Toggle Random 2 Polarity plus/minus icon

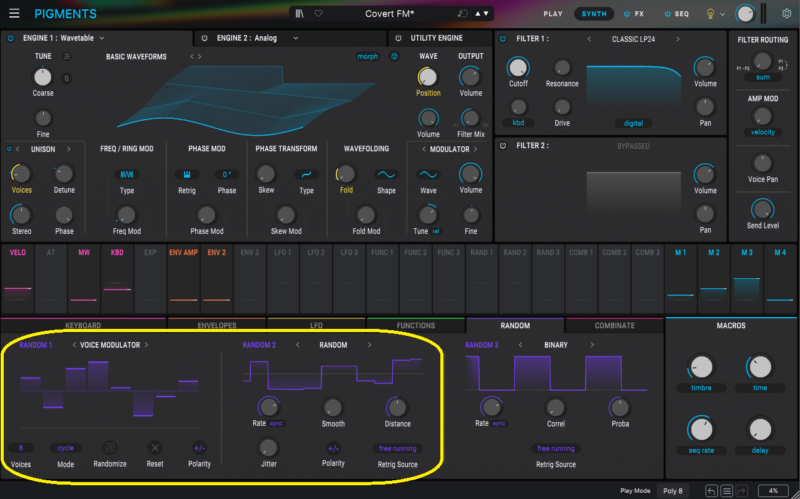(333, 448)
